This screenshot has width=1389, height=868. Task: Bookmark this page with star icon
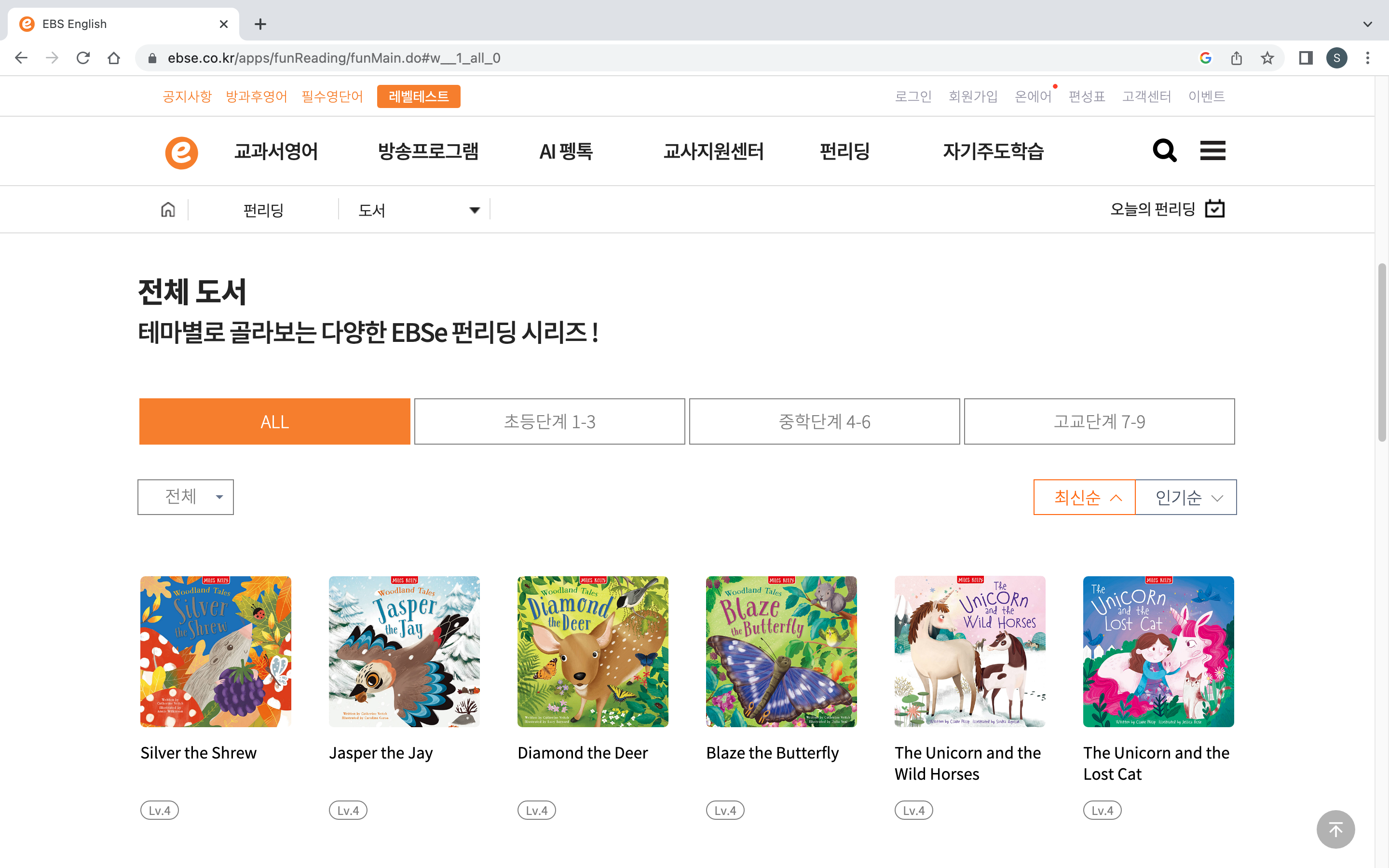click(x=1267, y=58)
